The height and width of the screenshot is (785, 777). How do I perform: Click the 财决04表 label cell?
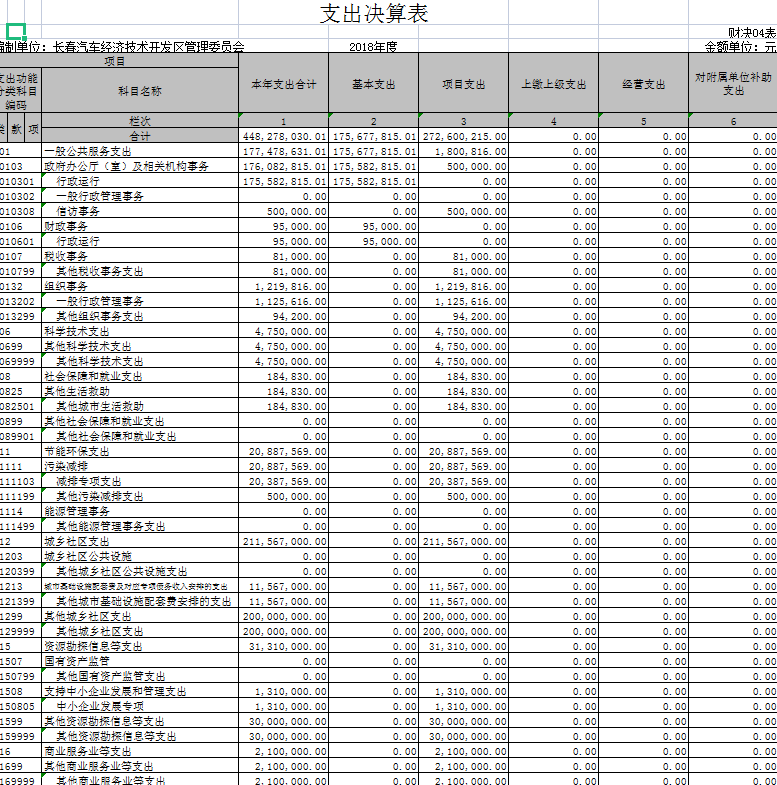(x=752, y=33)
